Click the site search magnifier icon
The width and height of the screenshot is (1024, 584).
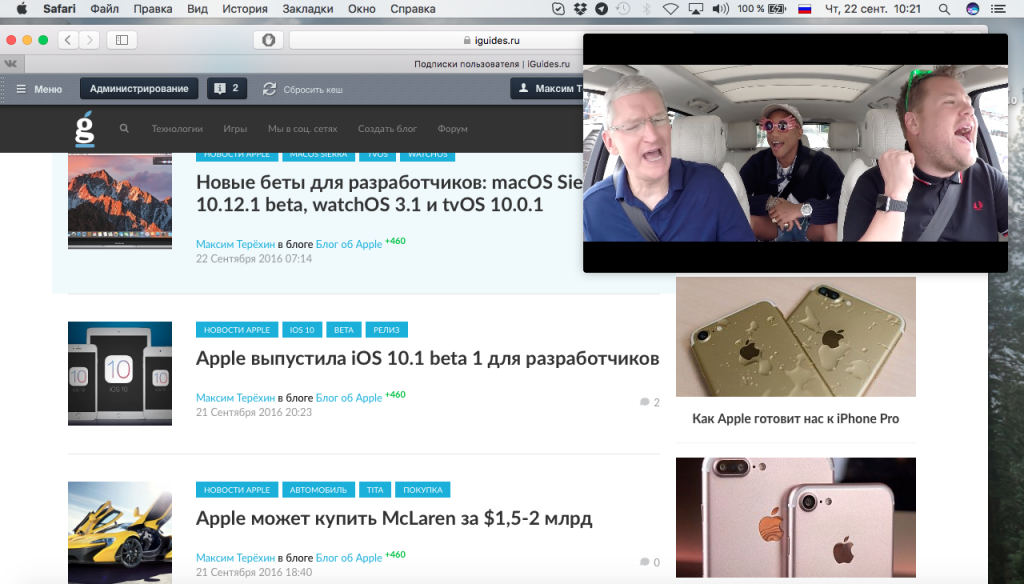(124, 128)
